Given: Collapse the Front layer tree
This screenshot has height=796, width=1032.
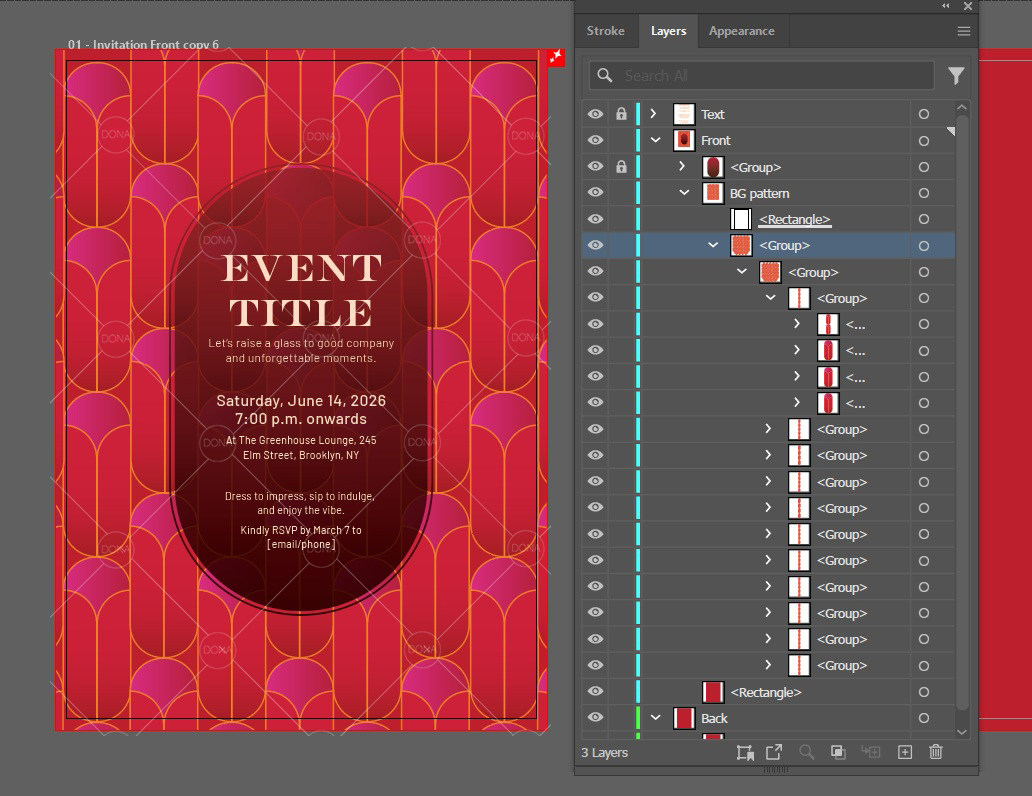Looking at the screenshot, I should [656, 140].
